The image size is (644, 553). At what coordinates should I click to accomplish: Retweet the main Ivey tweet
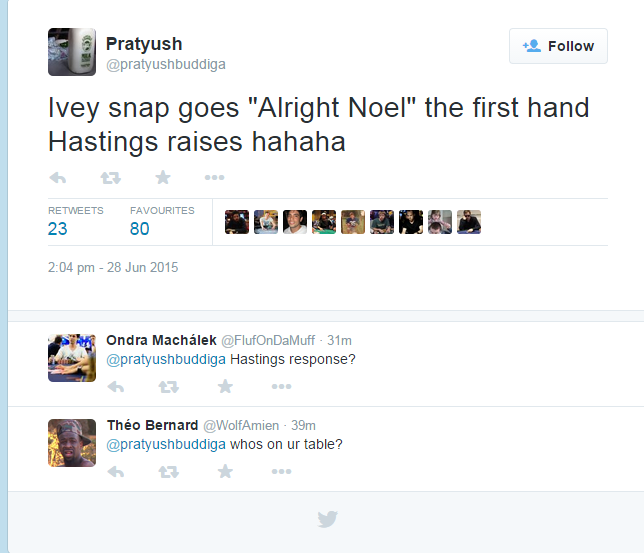[x=110, y=178]
